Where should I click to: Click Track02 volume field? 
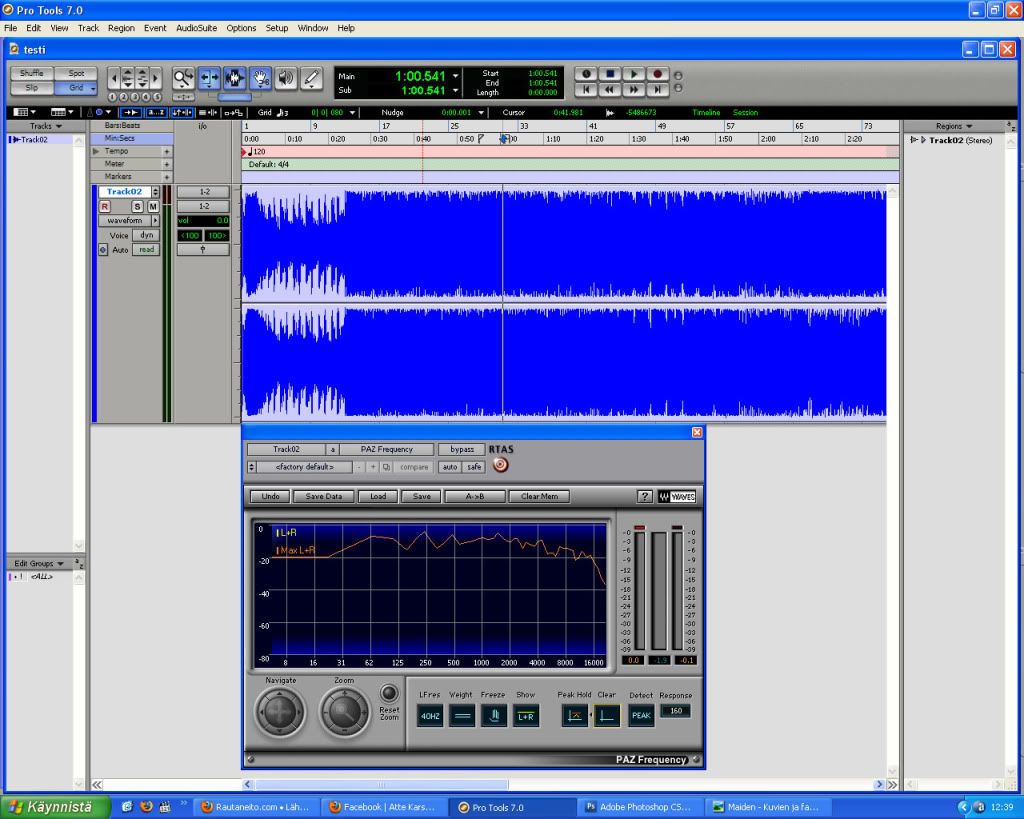(203, 221)
